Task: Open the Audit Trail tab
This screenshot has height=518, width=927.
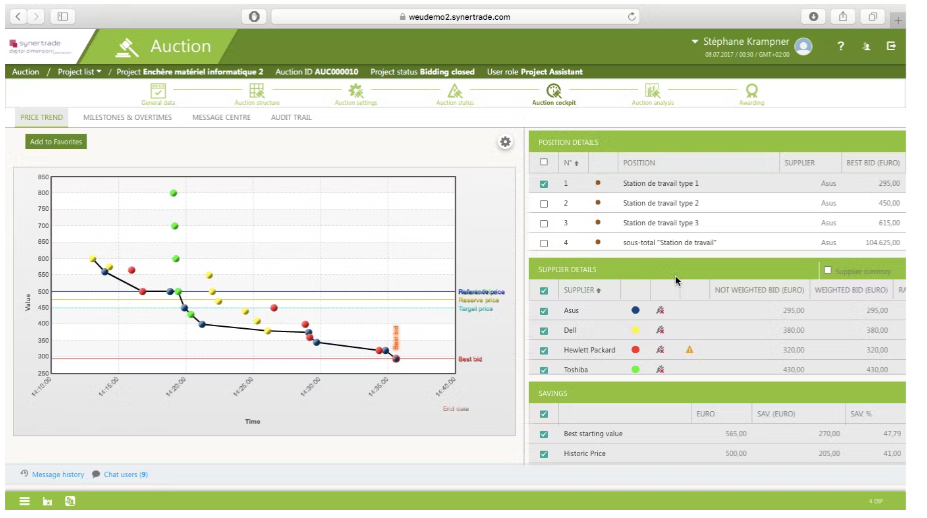Action: click(x=291, y=117)
